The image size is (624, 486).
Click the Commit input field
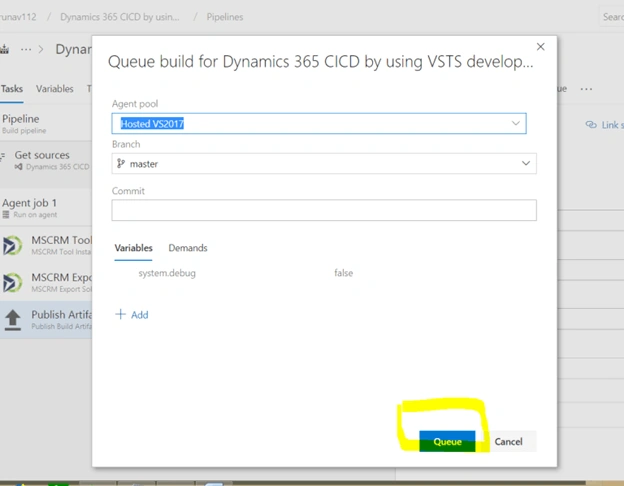point(324,210)
